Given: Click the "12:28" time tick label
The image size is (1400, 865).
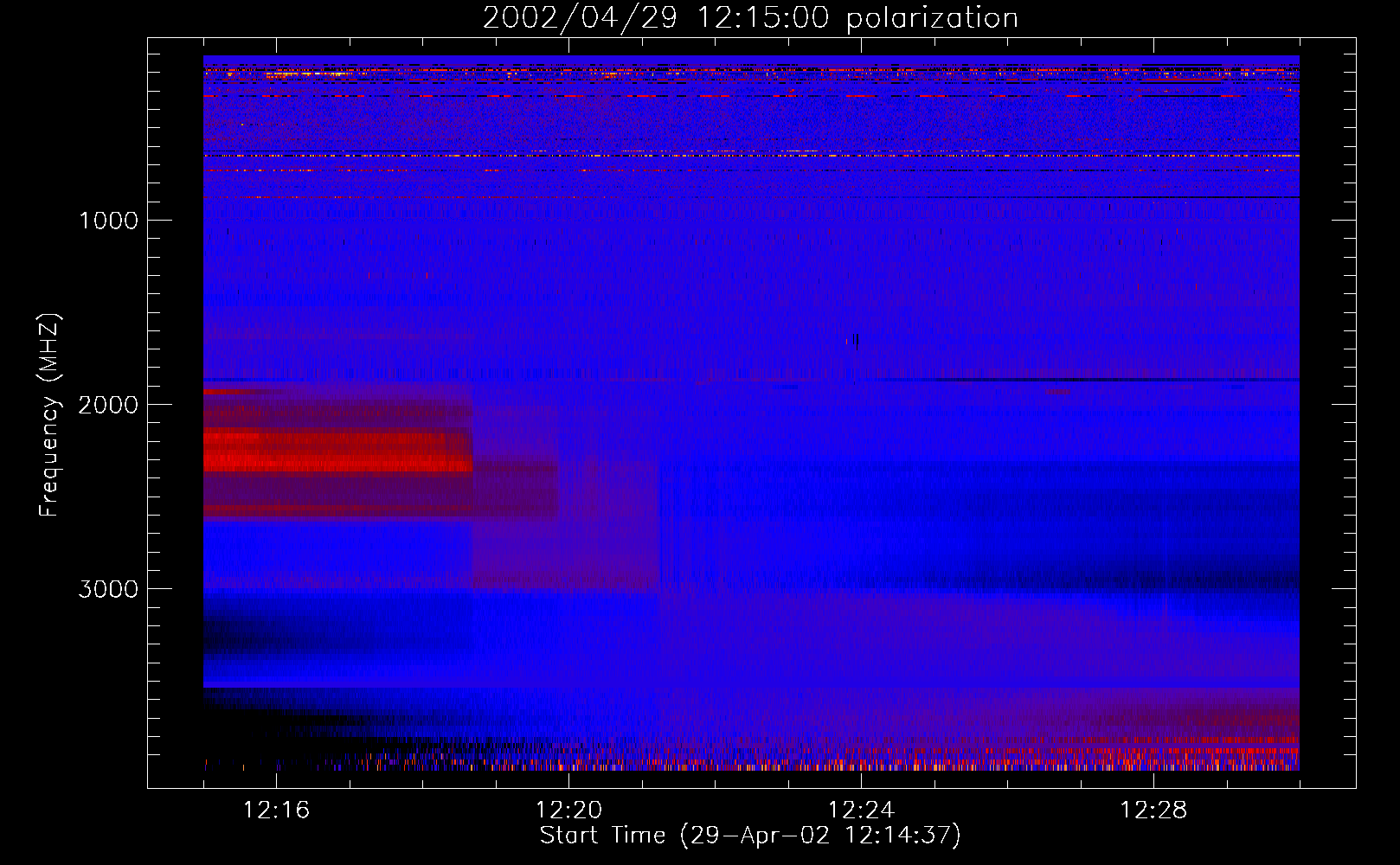Looking at the screenshot, I should (1153, 811).
